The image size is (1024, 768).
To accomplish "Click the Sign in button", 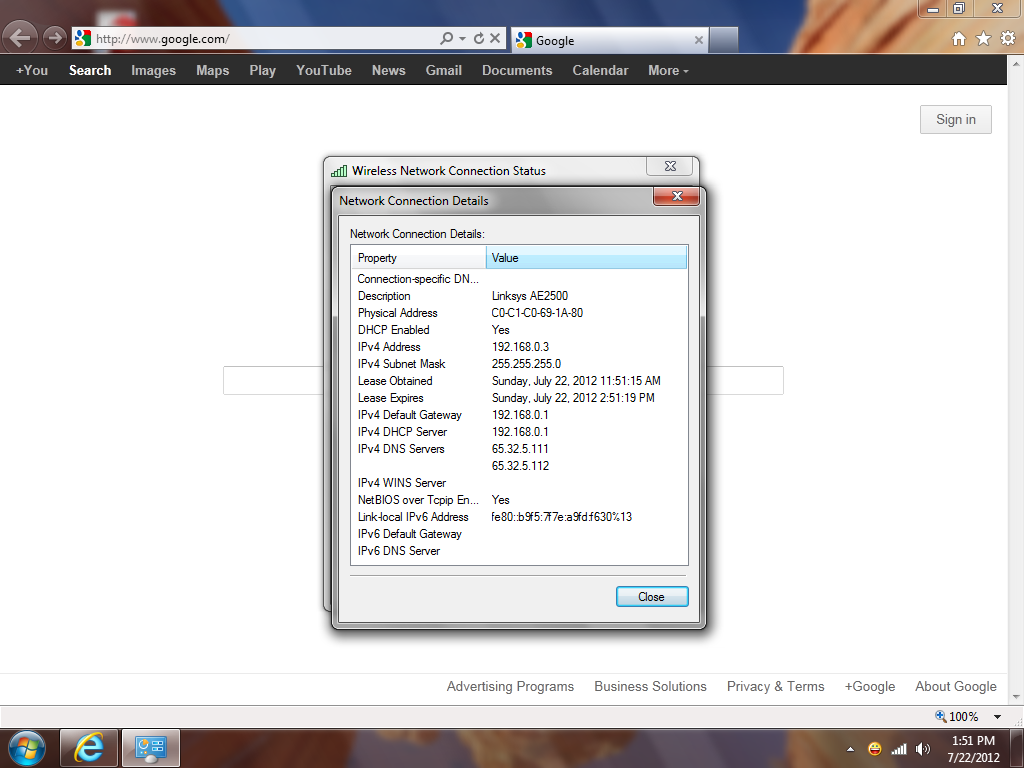I will click(x=955, y=119).
